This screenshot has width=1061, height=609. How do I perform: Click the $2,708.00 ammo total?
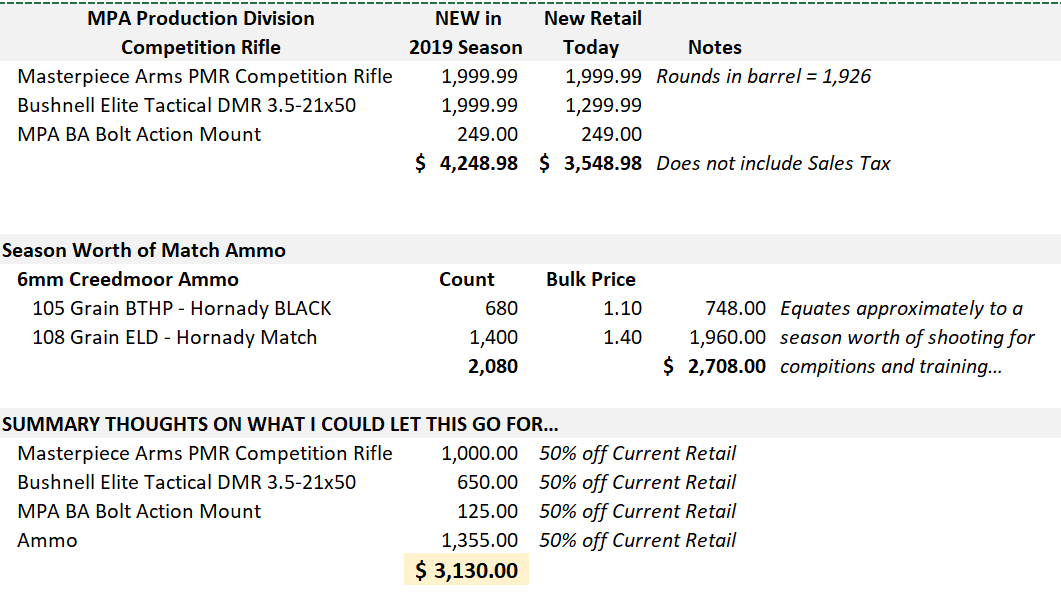click(715, 367)
